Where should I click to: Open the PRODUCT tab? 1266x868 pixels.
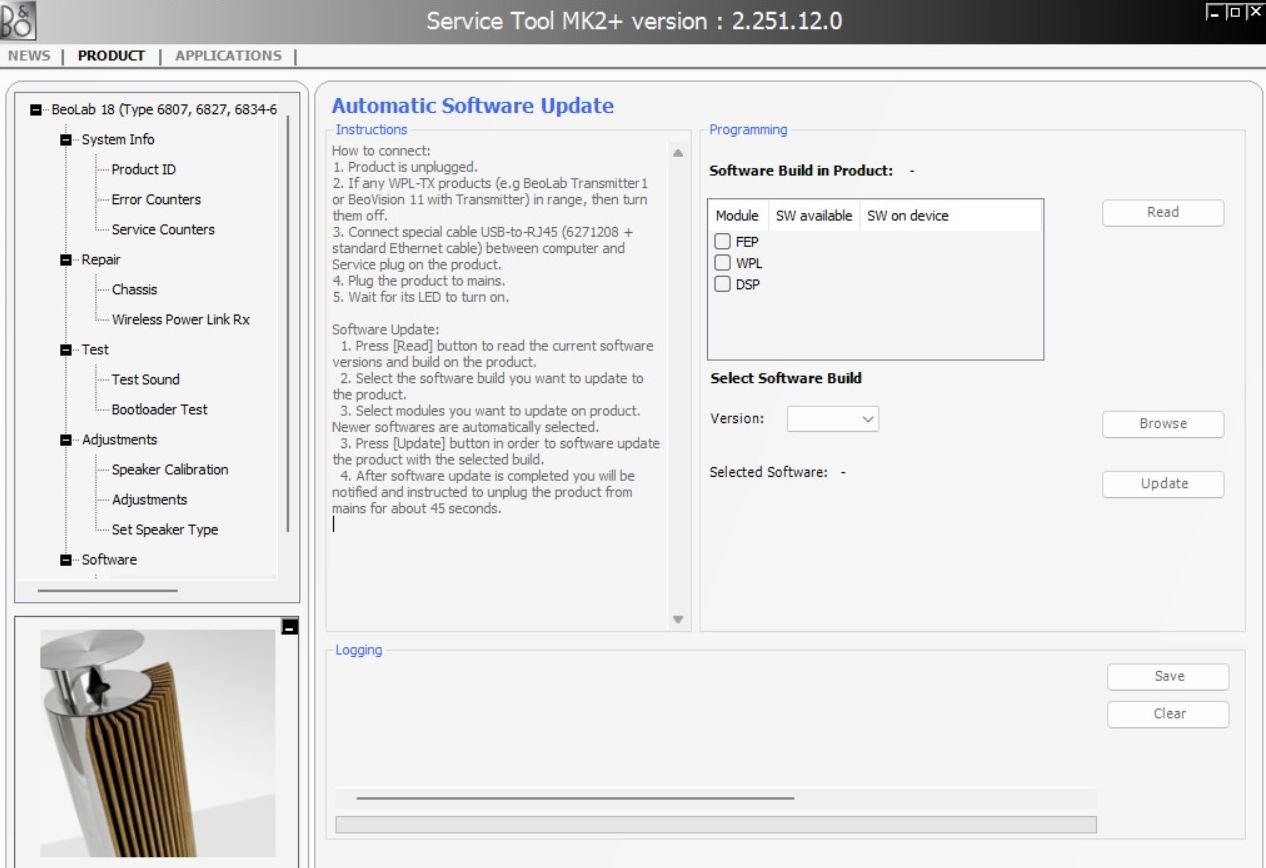[111, 56]
